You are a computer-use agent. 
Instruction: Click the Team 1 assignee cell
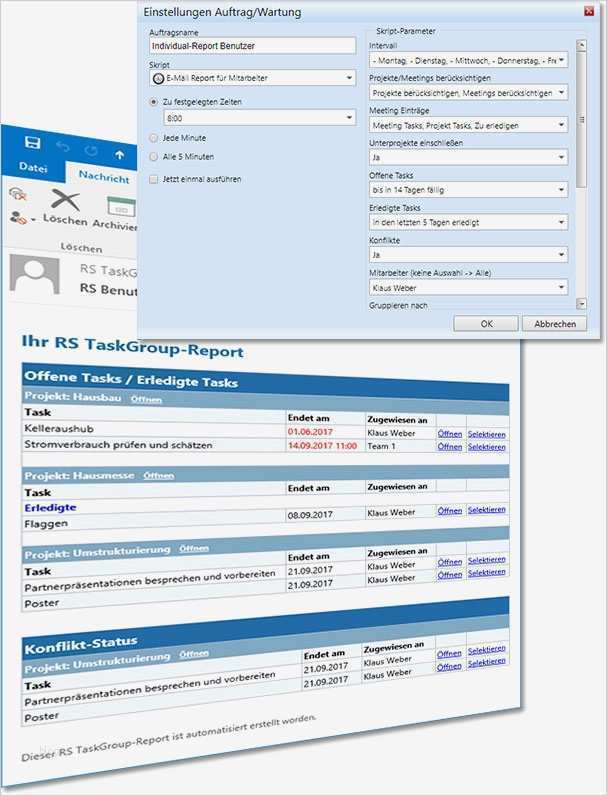(382, 446)
